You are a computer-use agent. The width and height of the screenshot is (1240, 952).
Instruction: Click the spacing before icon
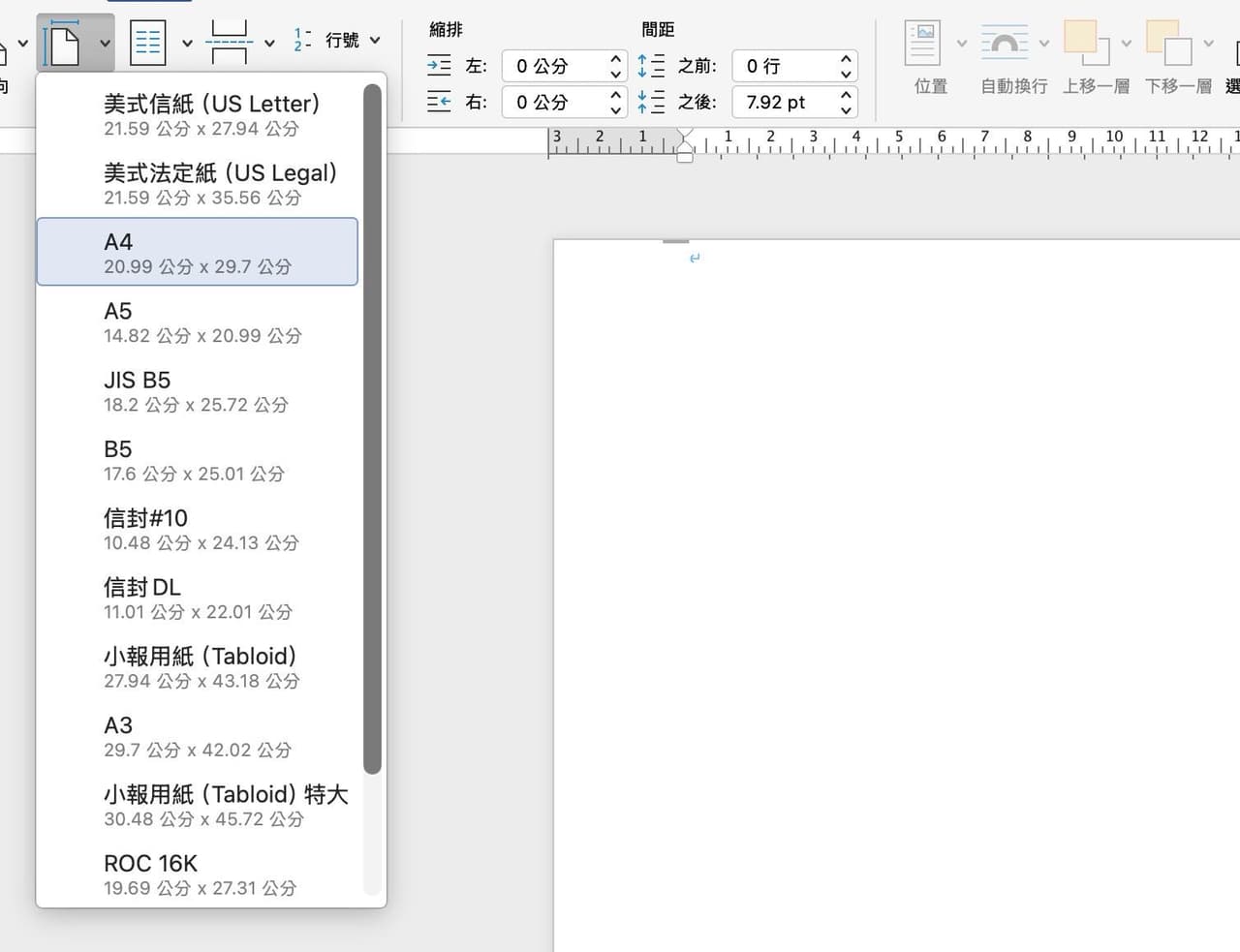click(651, 66)
